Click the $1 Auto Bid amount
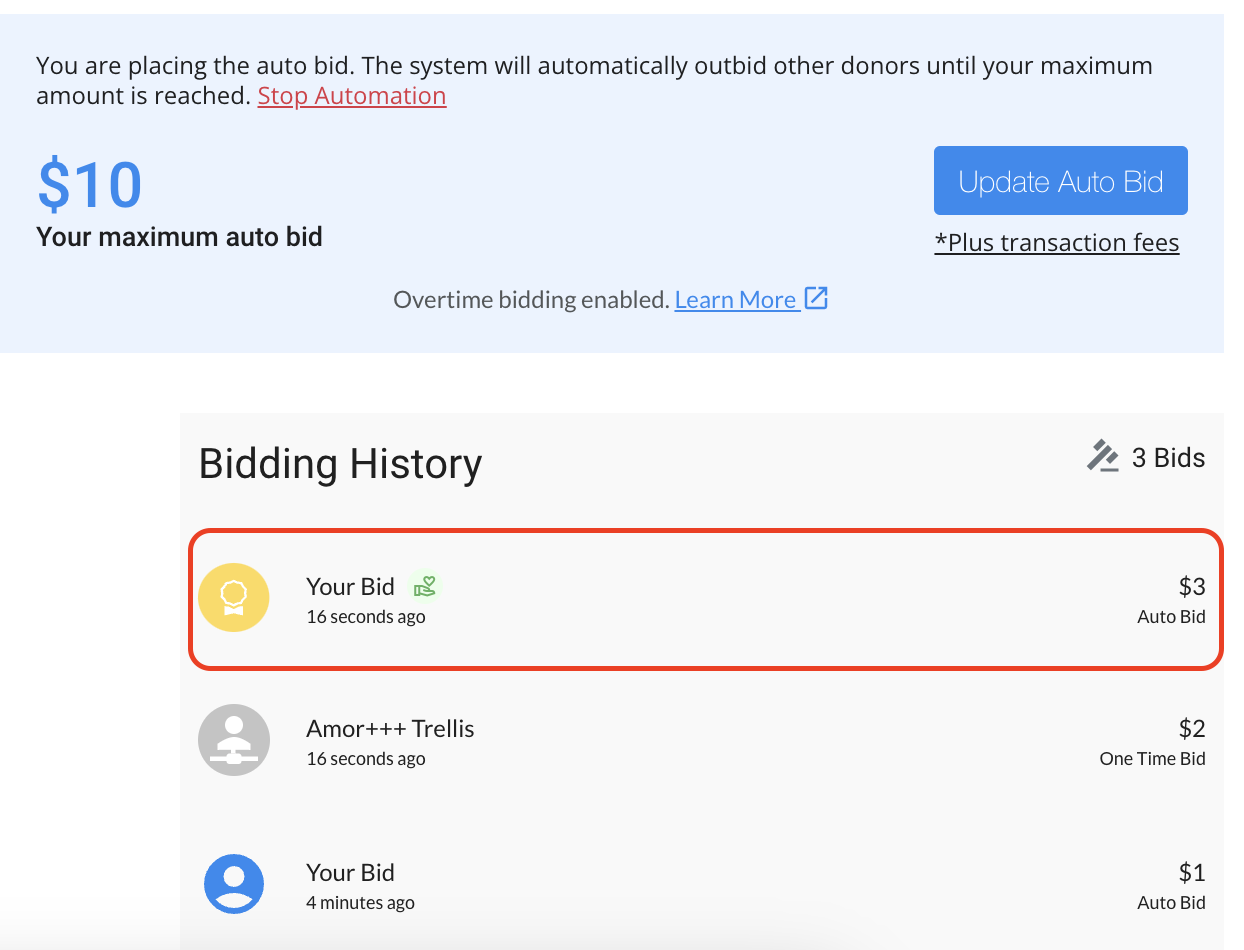This screenshot has height=950, width=1244. [x=1192, y=872]
